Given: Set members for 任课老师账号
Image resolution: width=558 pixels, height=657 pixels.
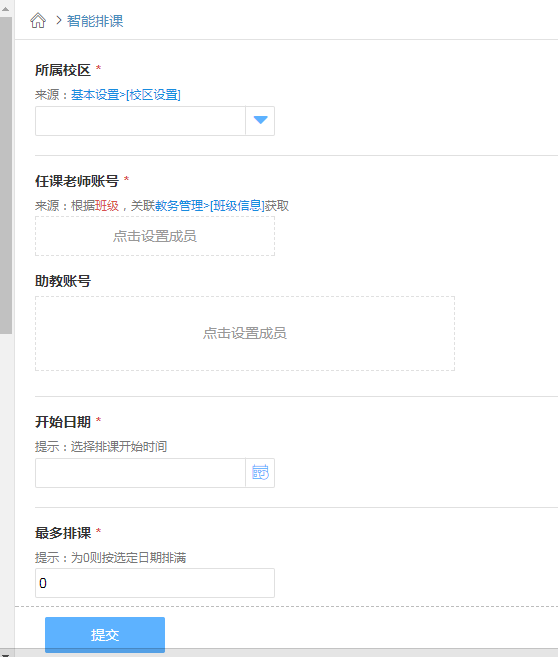Looking at the screenshot, I should tap(155, 236).
